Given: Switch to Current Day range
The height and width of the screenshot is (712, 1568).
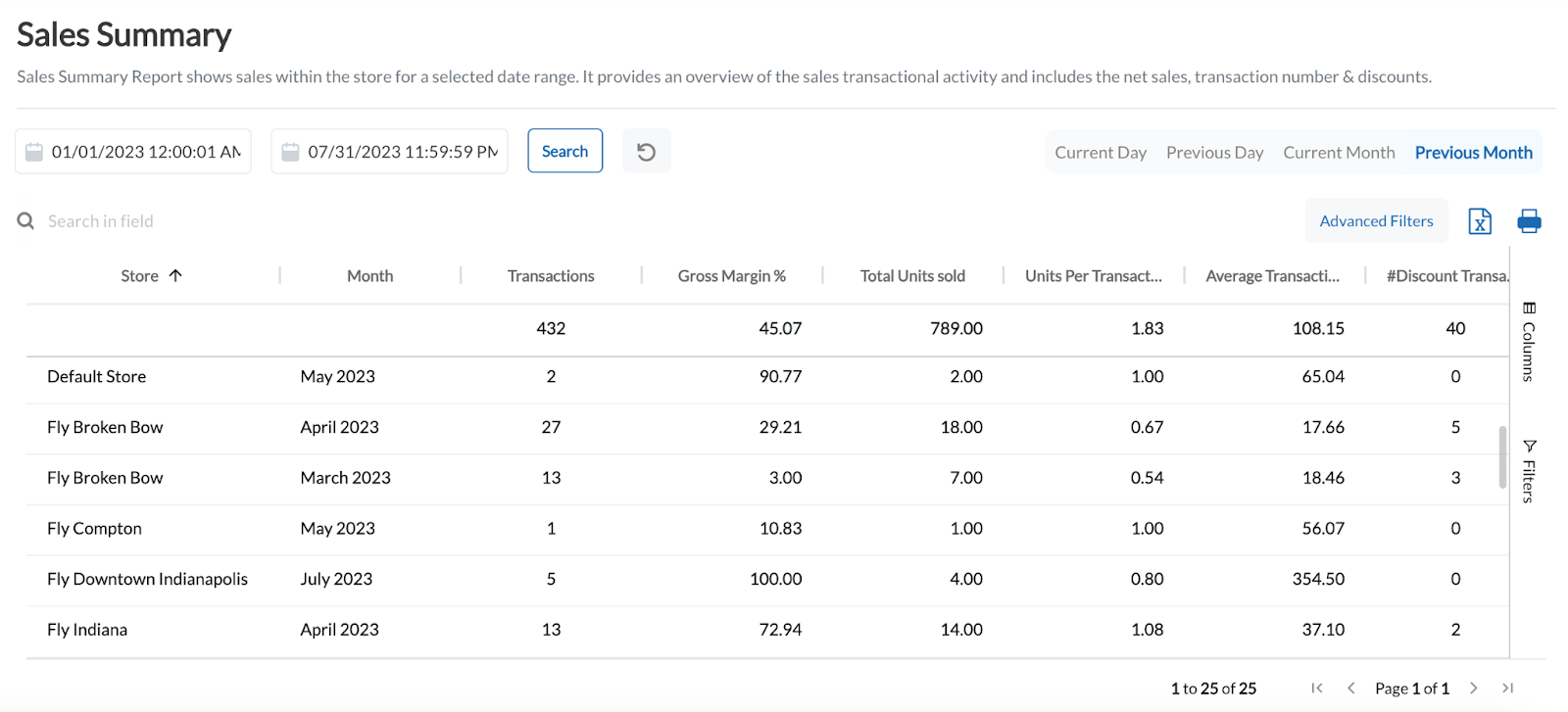Looking at the screenshot, I should click(x=1100, y=153).
